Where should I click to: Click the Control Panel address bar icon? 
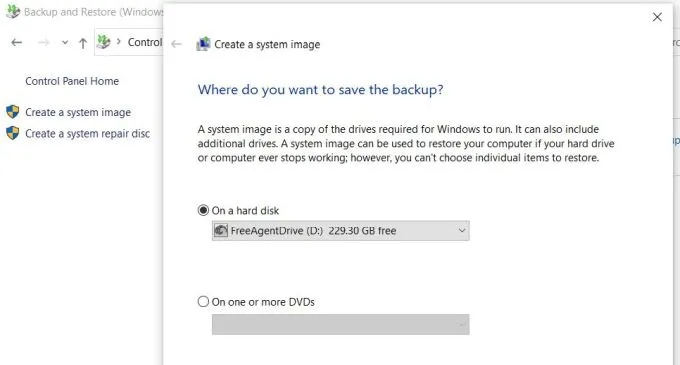pyautogui.click(x=104, y=42)
